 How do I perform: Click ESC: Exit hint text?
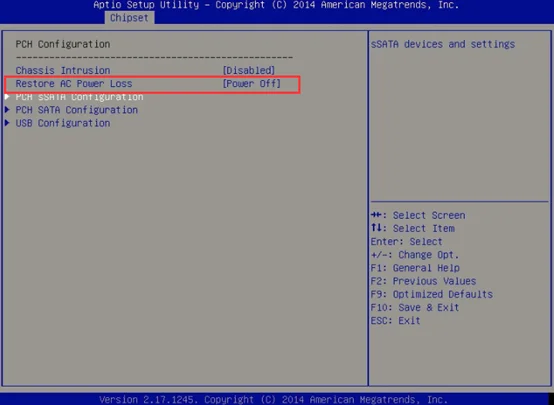[x=395, y=321]
